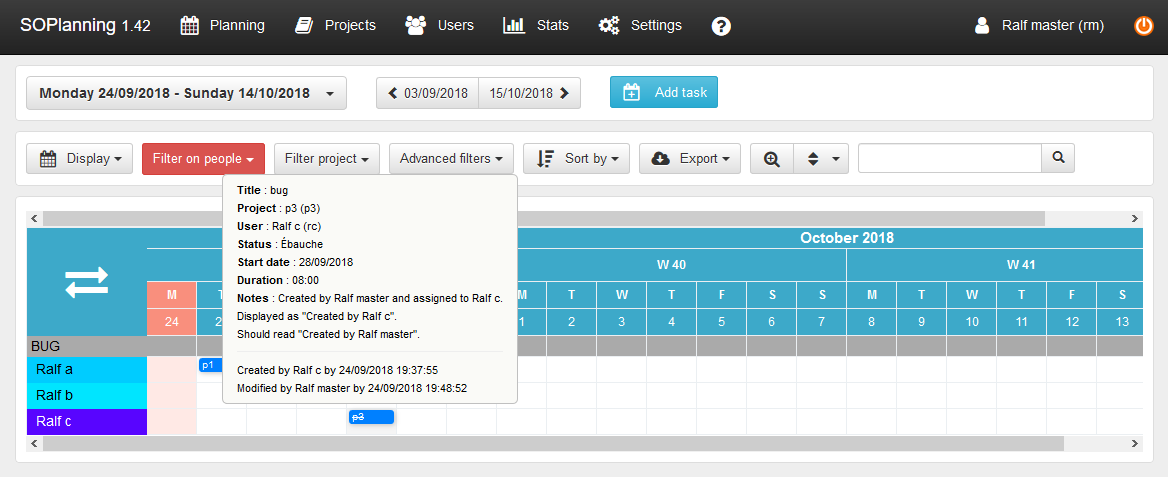Open the Ralf master user account

pyautogui.click(x=1040, y=26)
